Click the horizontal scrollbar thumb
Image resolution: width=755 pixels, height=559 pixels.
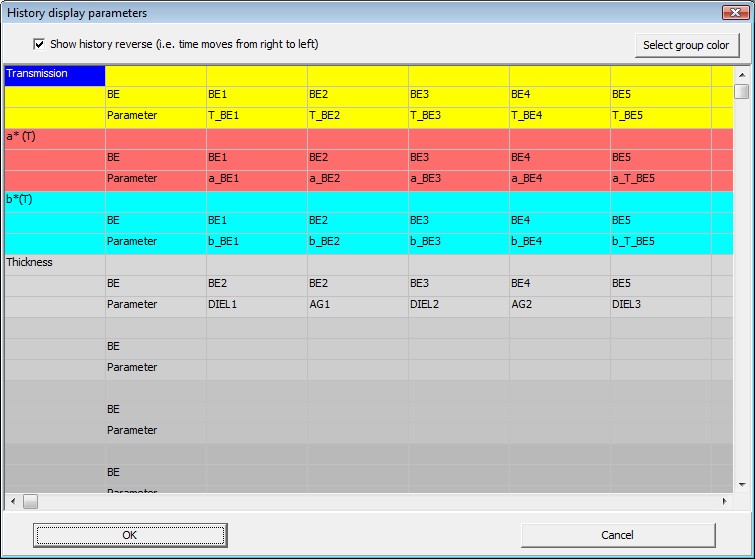click(x=30, y=501)
